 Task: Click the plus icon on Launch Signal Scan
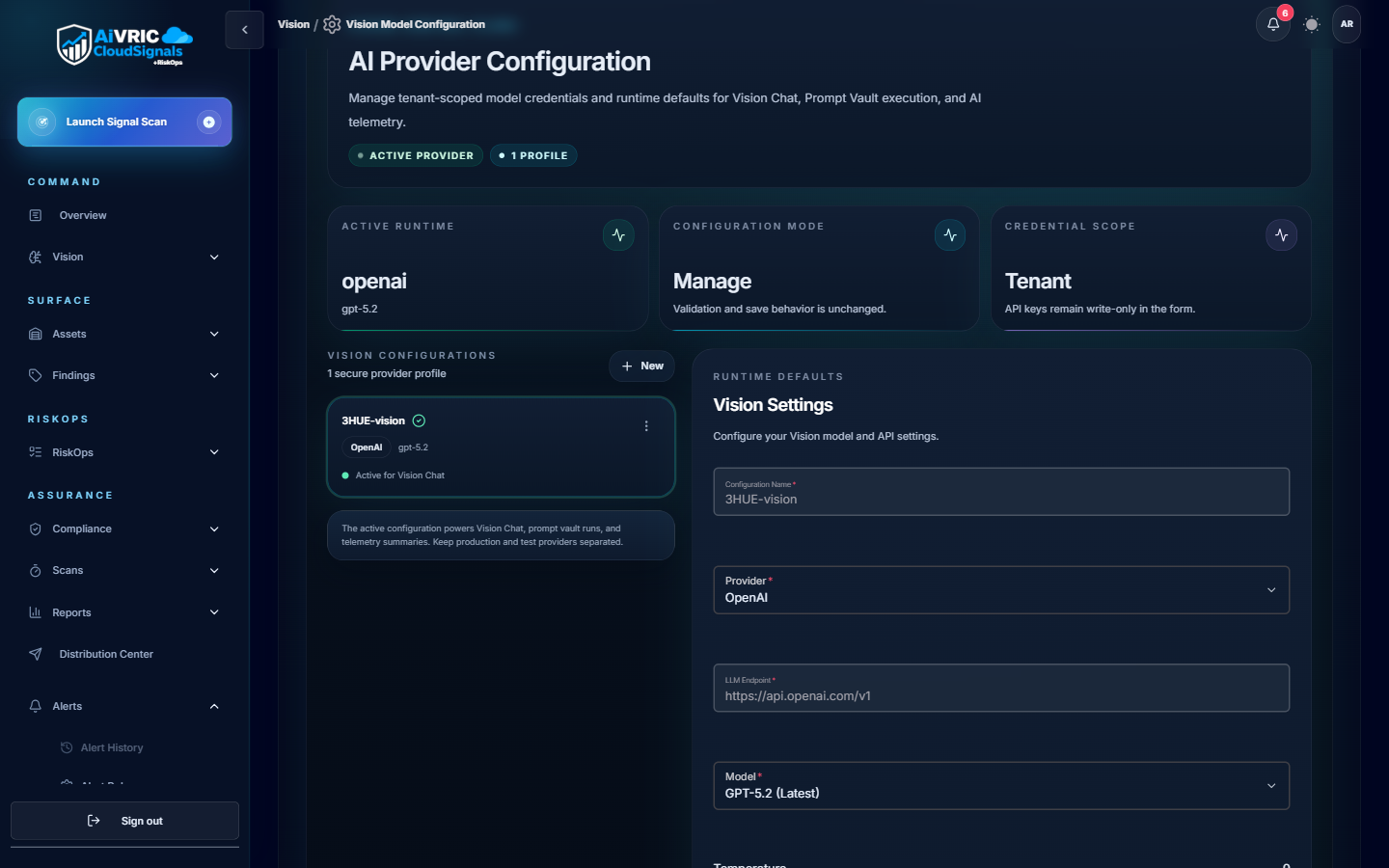click(x=208, y=122)
